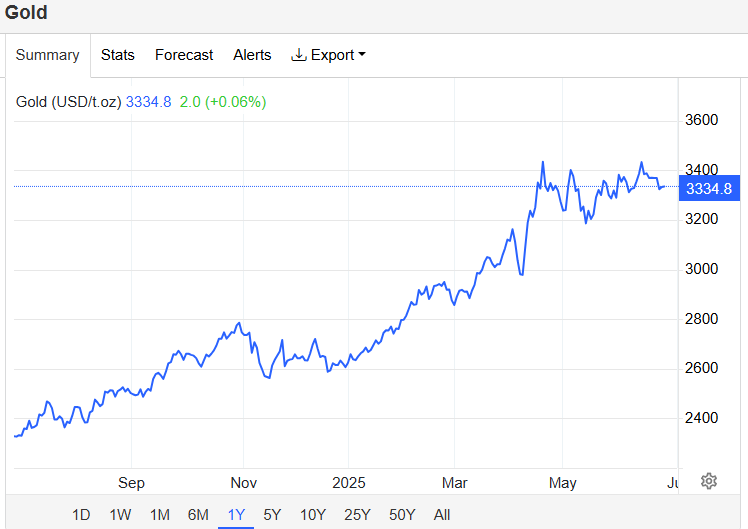Click the Sep x-axis label
Screen dimensions: 748x529
(x=131, y=483)
